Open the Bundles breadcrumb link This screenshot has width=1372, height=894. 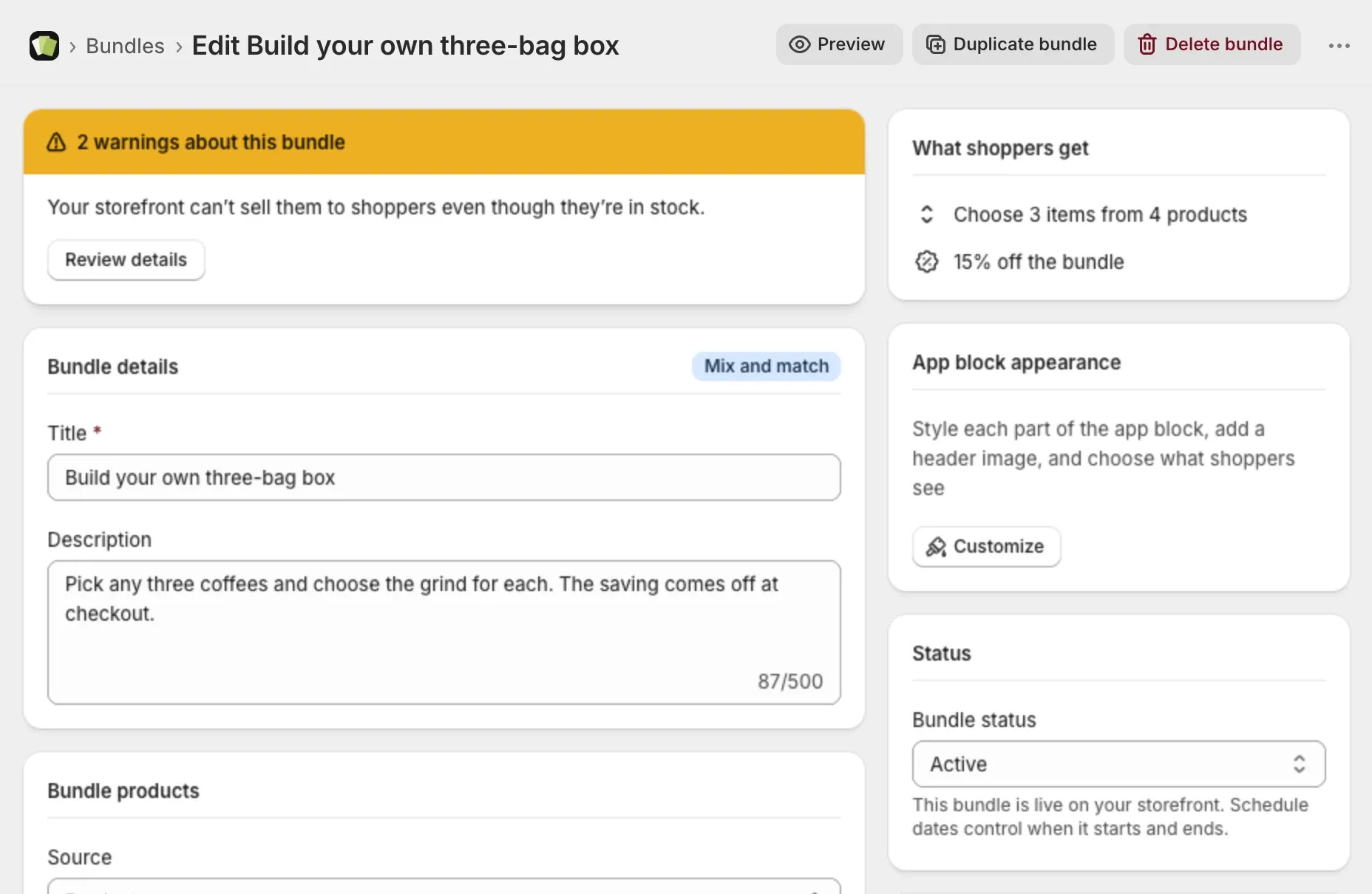point(125,46)
